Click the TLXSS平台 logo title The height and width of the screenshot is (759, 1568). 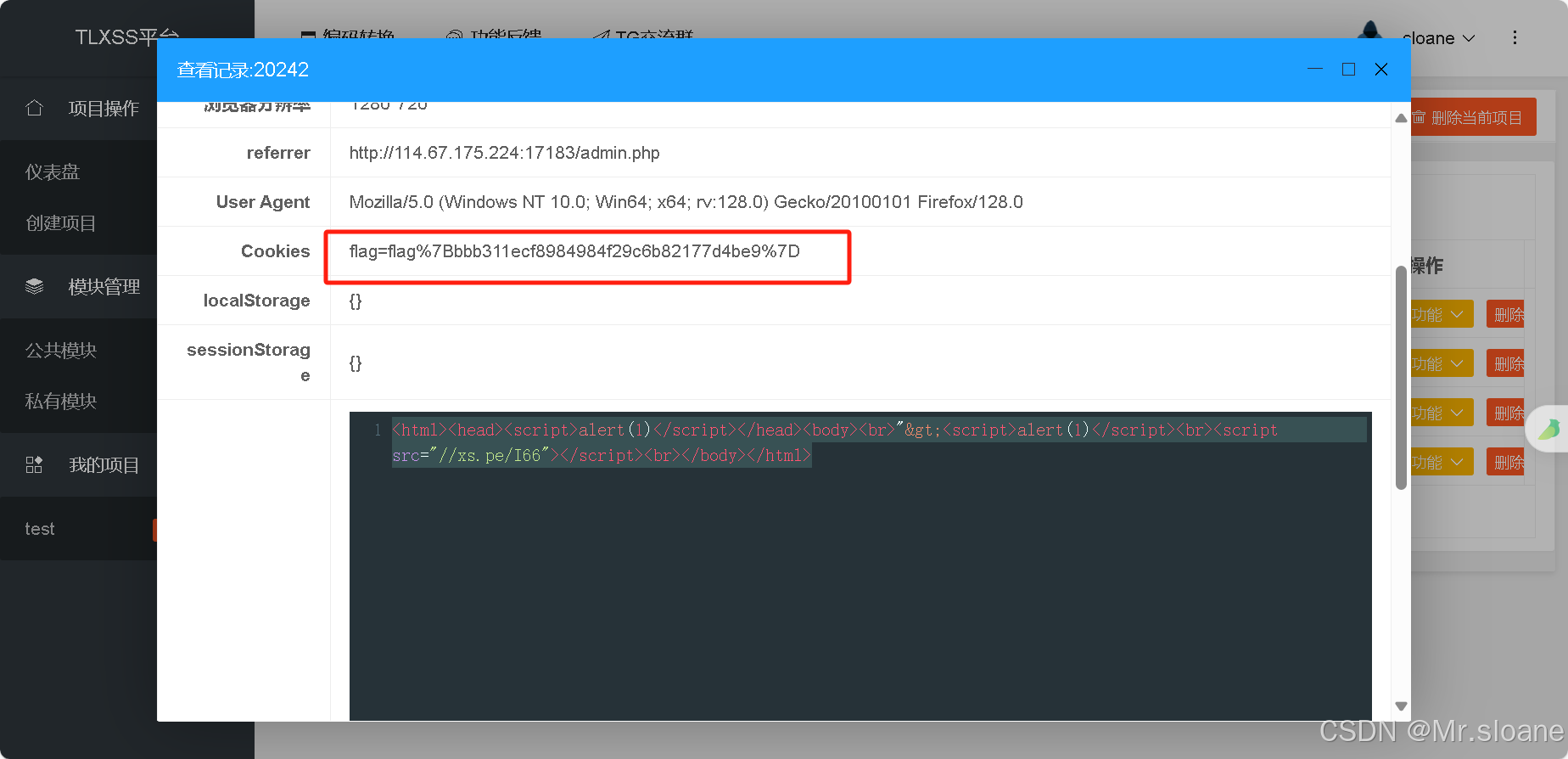click(x=127, y=37)
